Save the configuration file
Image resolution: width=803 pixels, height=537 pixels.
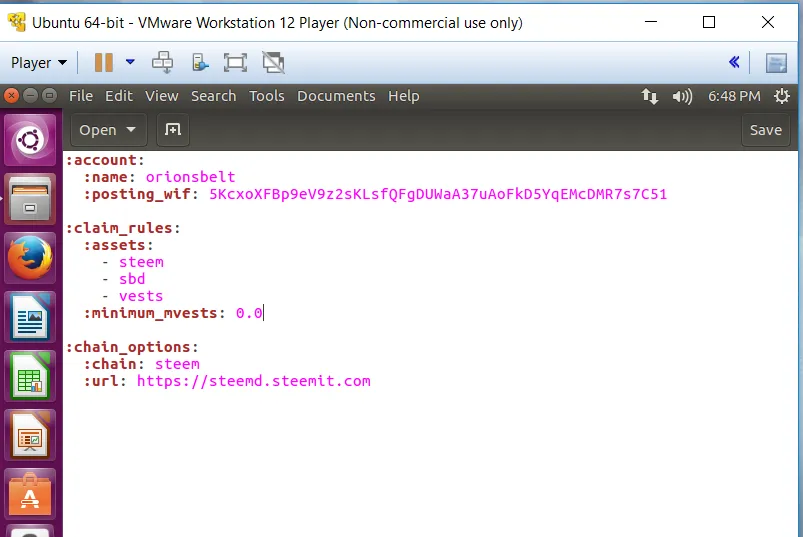click(x=766, y=130)
